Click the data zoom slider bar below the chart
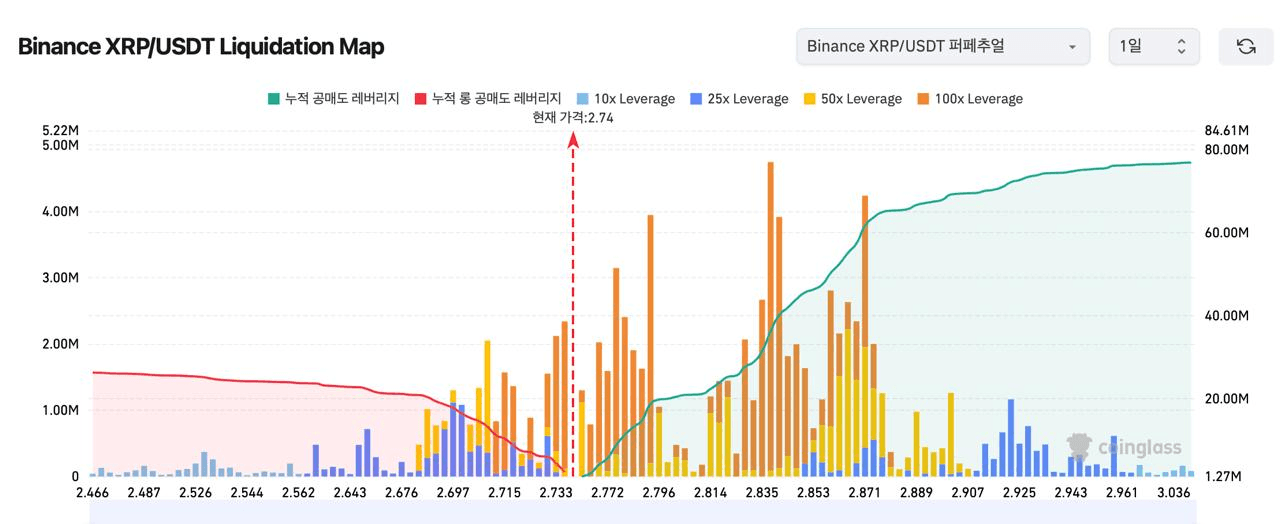Viewport: 1280px width, 524px height. coord(642,513)
